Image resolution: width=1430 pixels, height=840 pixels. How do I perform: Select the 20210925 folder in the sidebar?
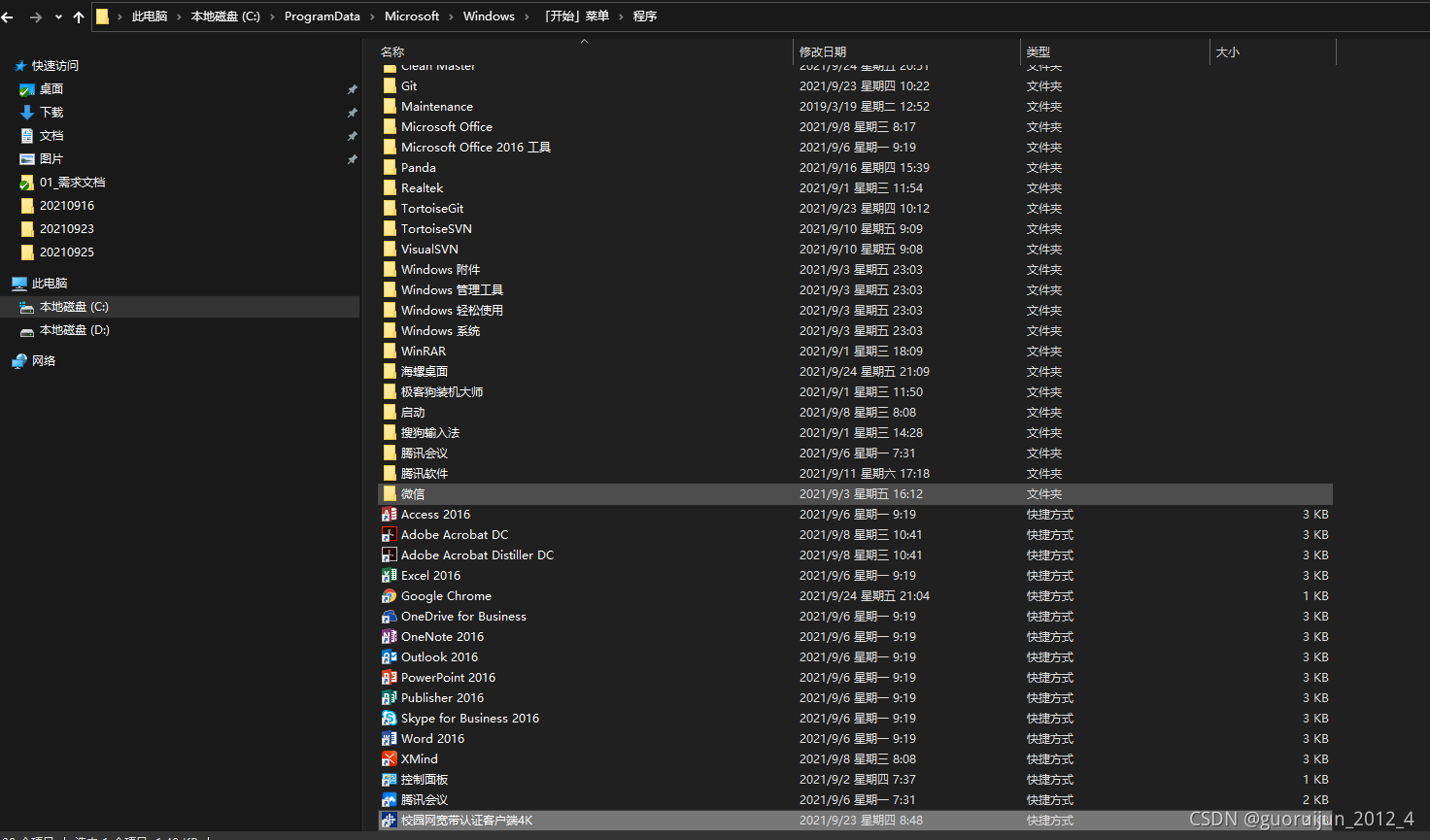coord(67,252)
